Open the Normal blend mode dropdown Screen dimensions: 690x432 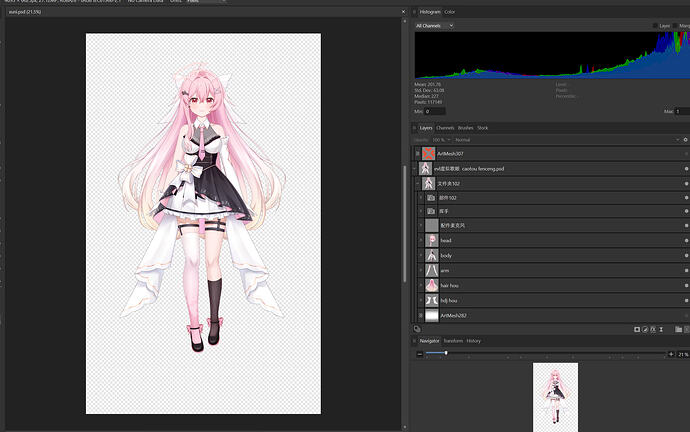(x=567, y=140)
